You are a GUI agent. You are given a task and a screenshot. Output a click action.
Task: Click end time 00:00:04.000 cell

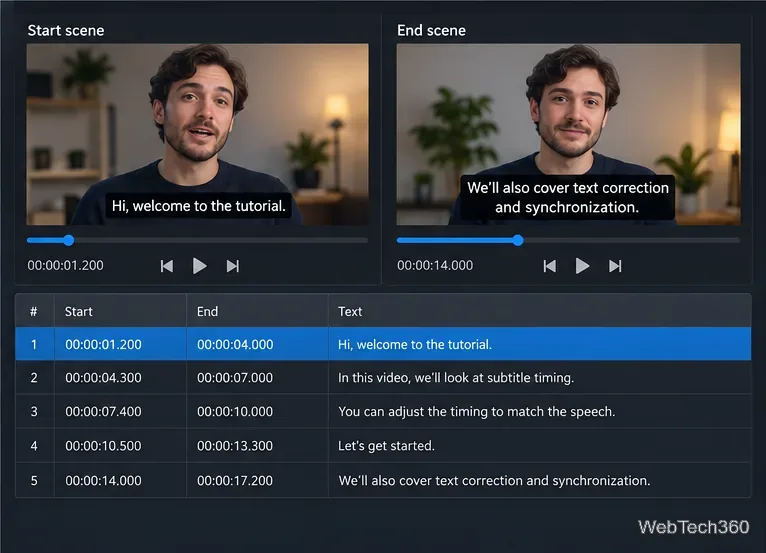click(235, 344)
